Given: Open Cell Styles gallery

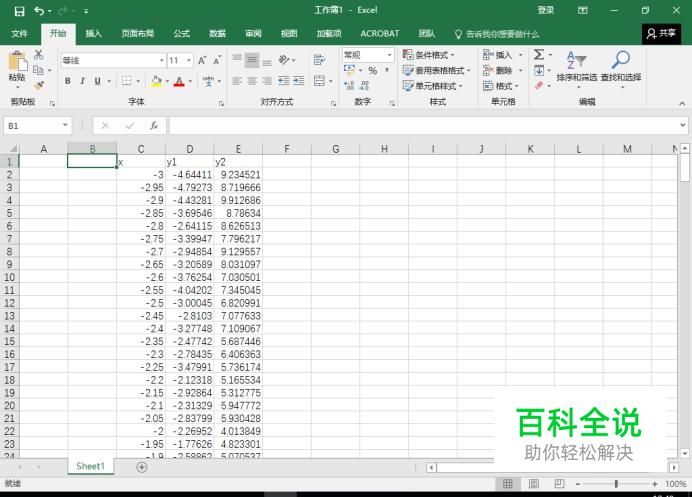Looking at the screenshot, I should tap(432, 86).
